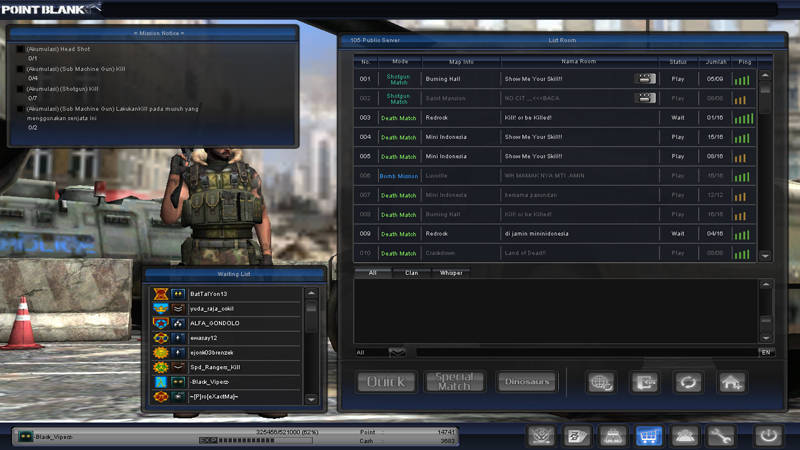Click the create room house icon
800x450 pixels.
[732, 382]
